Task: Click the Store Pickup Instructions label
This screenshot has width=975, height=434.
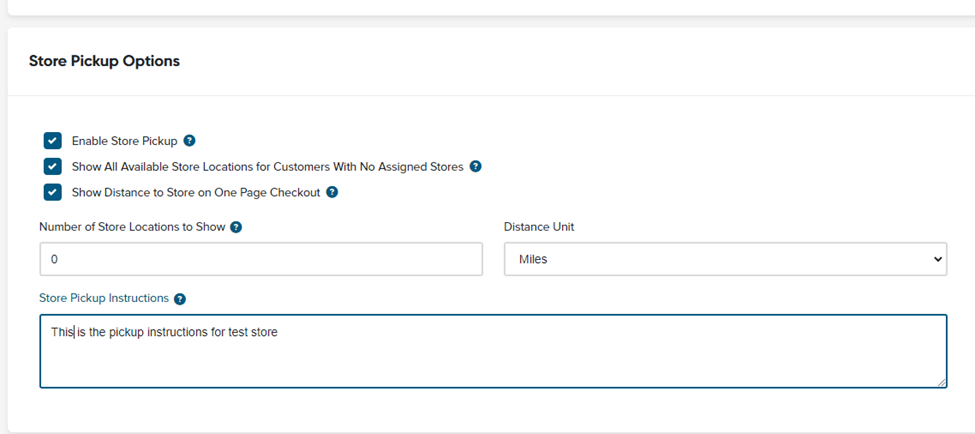Action: click(x=104, y=298)
